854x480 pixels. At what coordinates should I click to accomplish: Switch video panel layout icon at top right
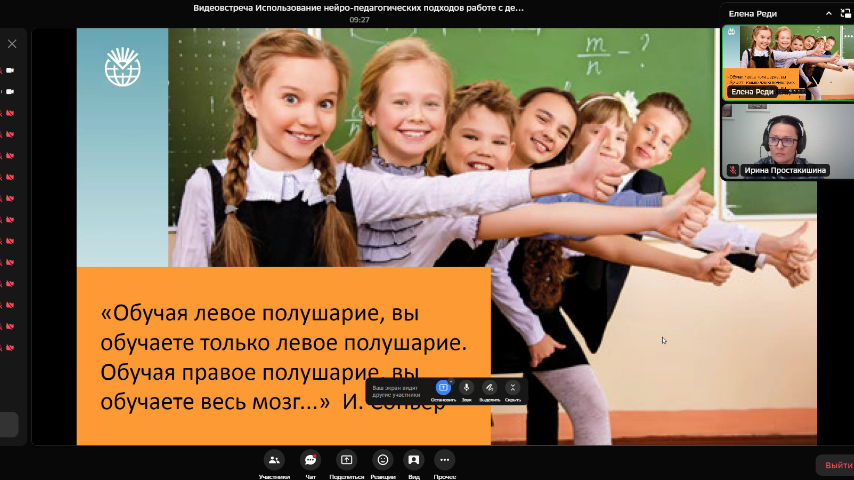click(x=845, y=14)
